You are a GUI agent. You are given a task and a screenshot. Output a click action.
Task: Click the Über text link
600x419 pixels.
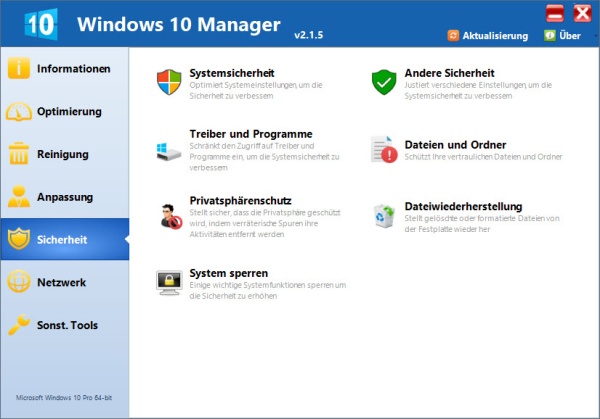[x=570, y=36]
